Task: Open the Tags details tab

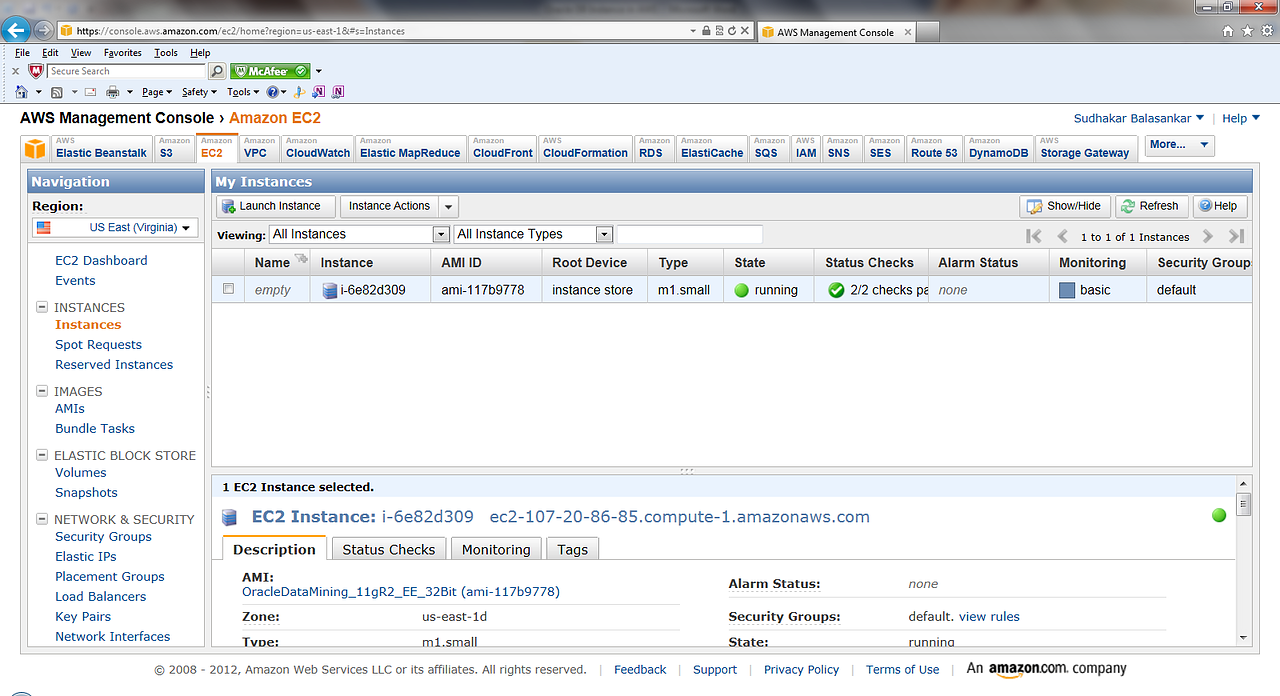Action: click(573, 549)
